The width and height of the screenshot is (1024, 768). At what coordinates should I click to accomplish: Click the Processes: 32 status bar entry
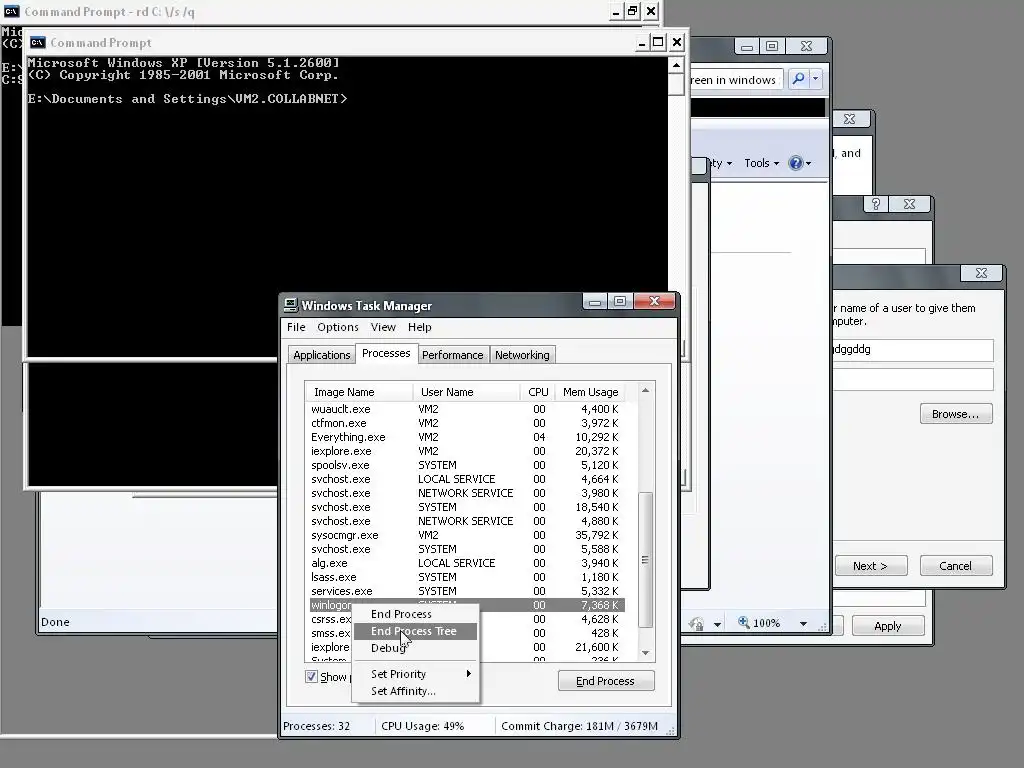pos(317,726)
